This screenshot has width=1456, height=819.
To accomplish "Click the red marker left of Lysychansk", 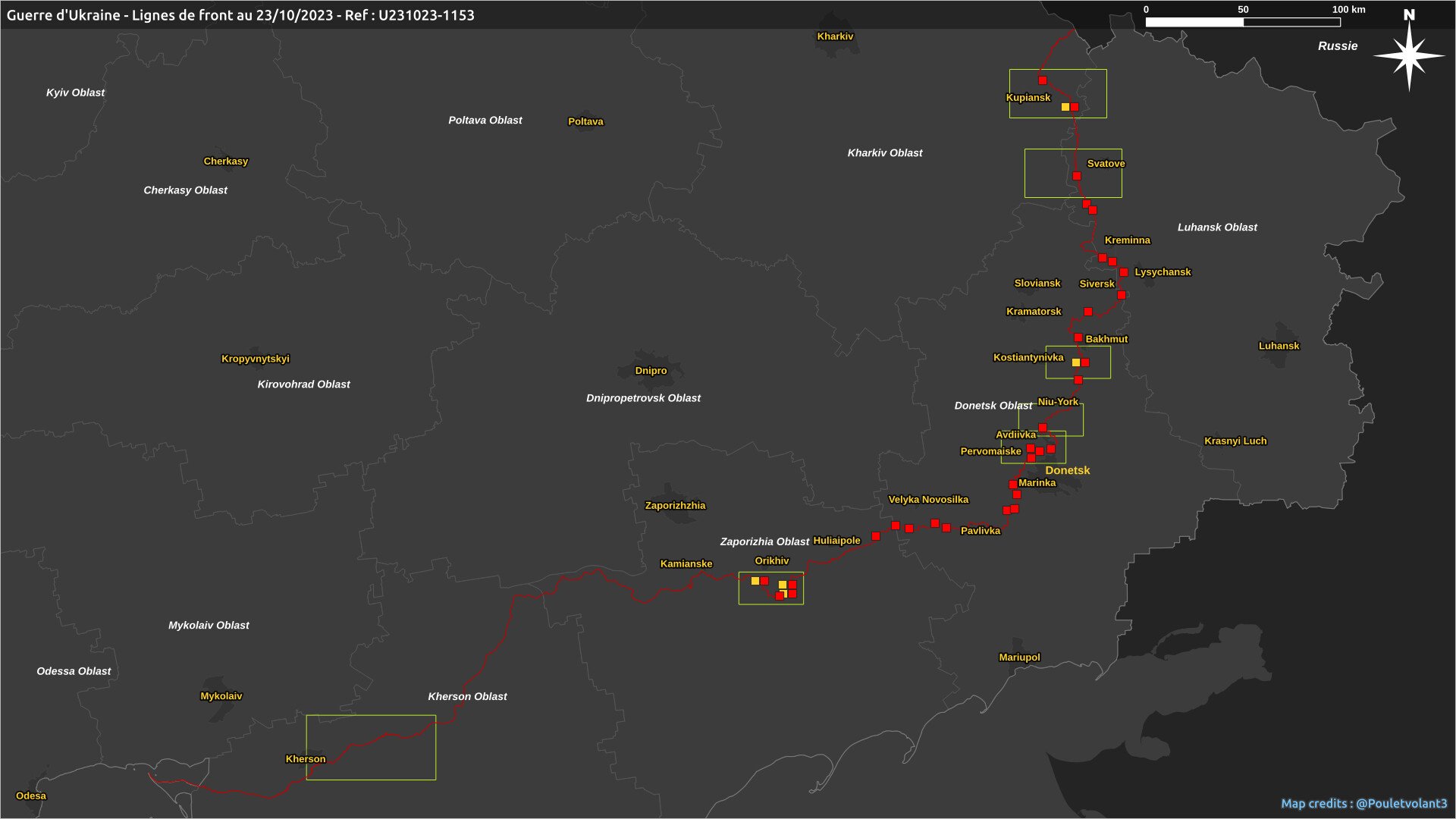I will click(x=1124, y=272).
